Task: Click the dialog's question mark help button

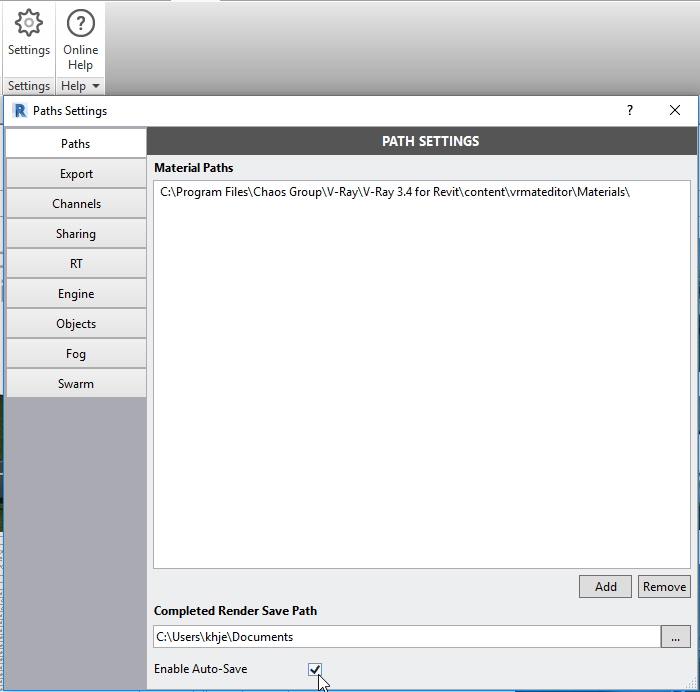Action: [629, 110]
